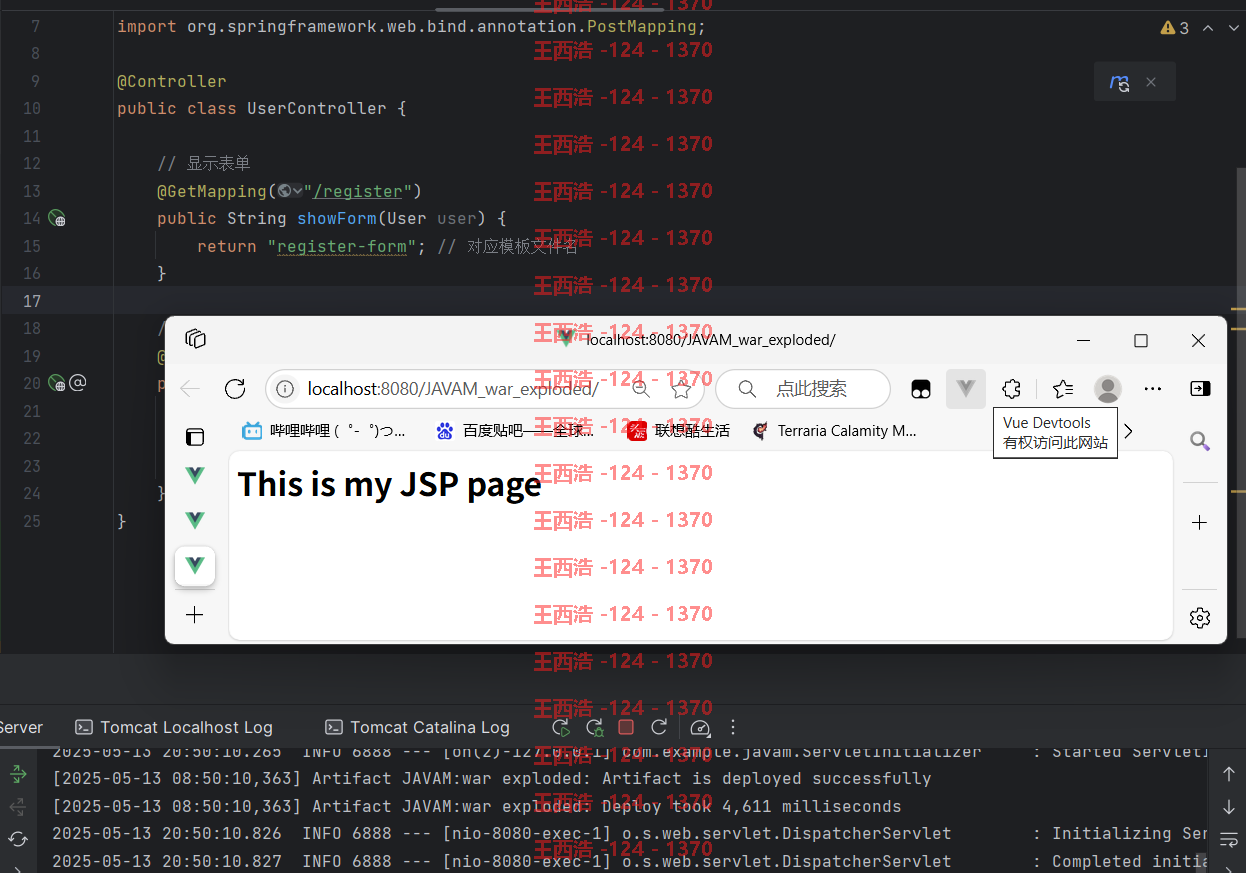
Task: Click the Vue Devtools extension icon
Action: 965,389
